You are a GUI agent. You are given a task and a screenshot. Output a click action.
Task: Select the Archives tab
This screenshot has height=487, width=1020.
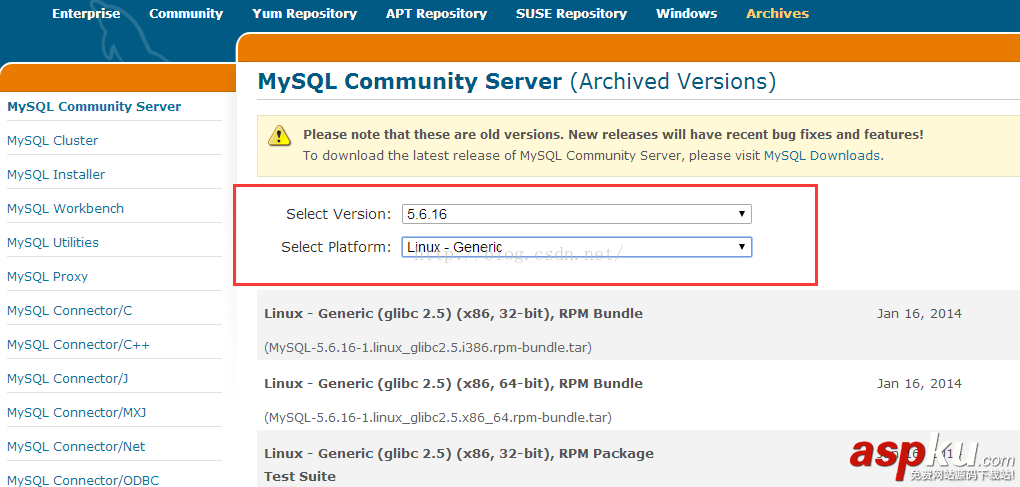tap(777, 14)
